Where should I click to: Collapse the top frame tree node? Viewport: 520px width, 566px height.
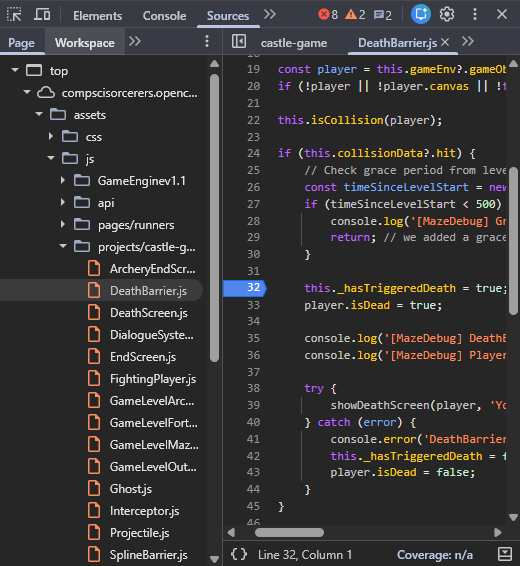[x=15, y=70]
